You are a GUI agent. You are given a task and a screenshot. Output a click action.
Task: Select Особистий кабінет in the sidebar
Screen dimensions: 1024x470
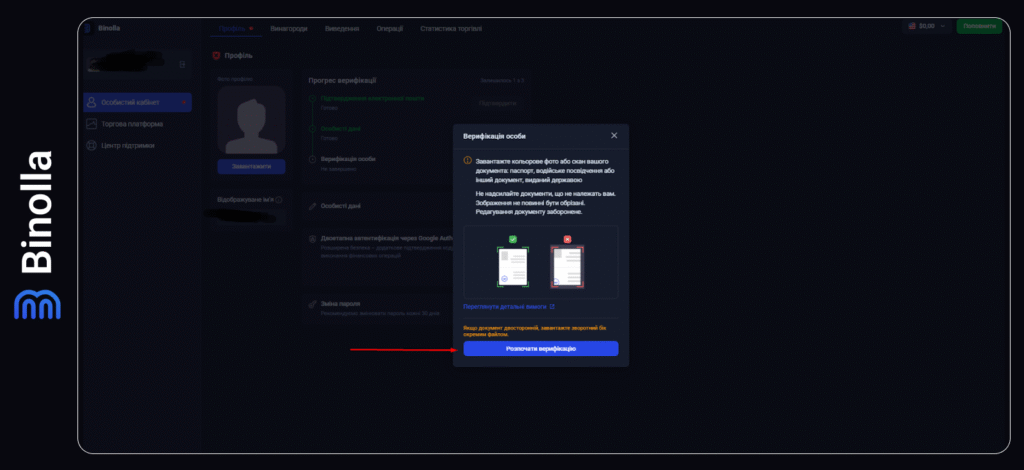(137, 102)
